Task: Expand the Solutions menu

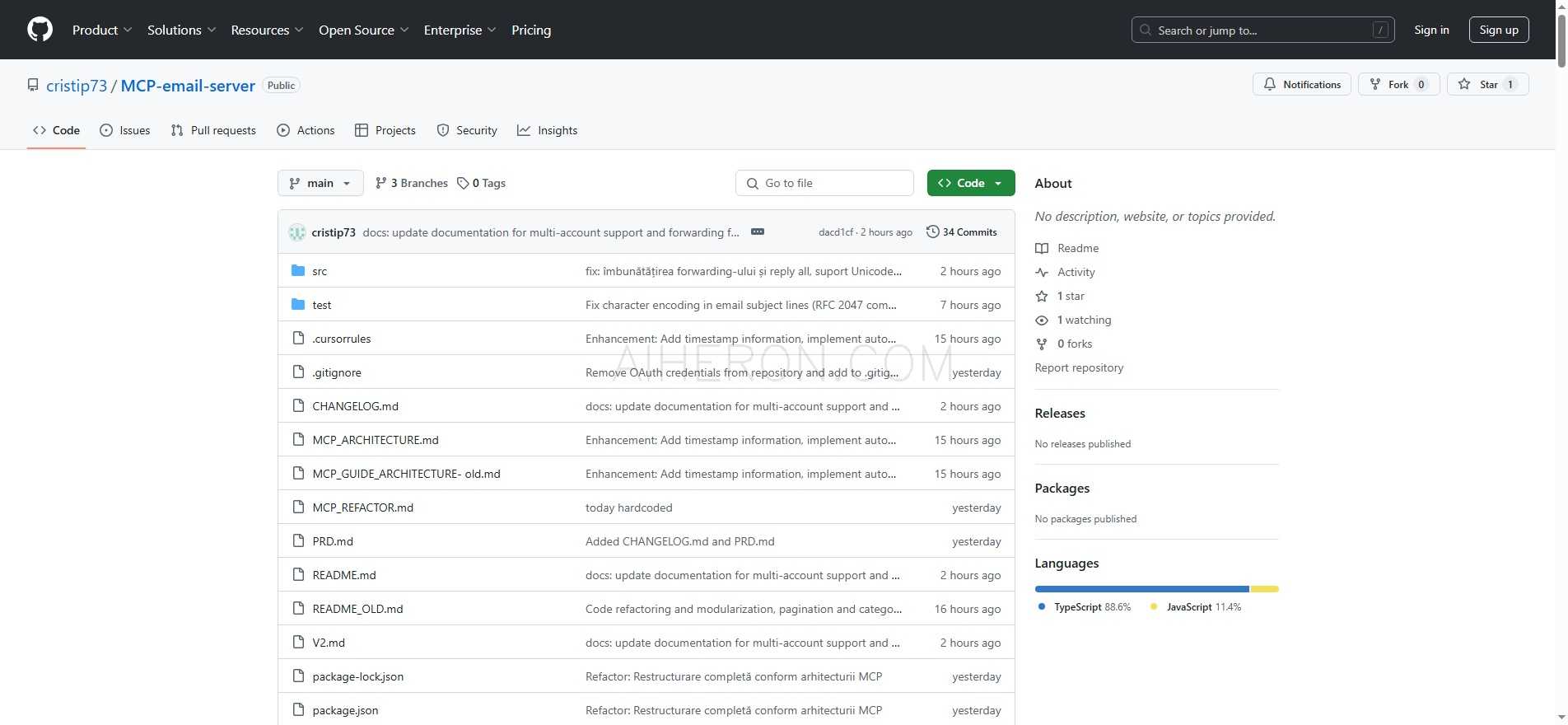Action: (181, 30)
